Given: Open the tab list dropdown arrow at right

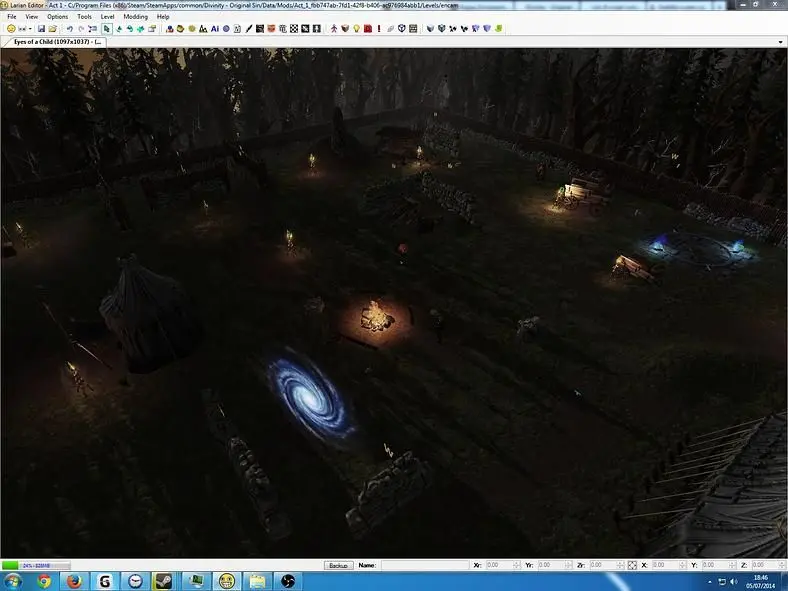Looking at the screenshot, I should click(780, 42).
